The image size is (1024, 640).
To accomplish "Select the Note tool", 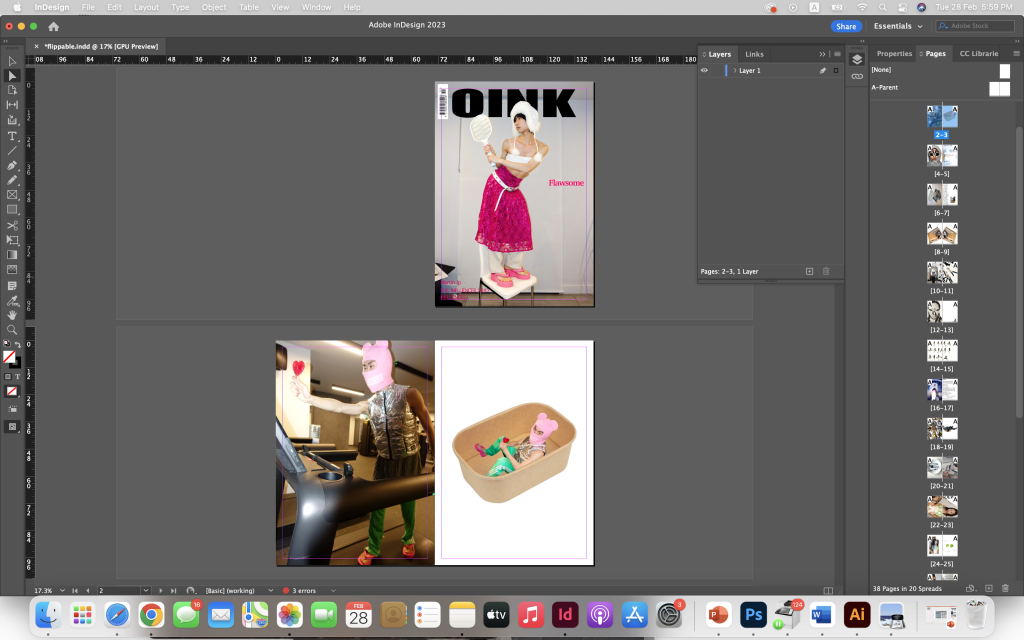I will point(12,285).
